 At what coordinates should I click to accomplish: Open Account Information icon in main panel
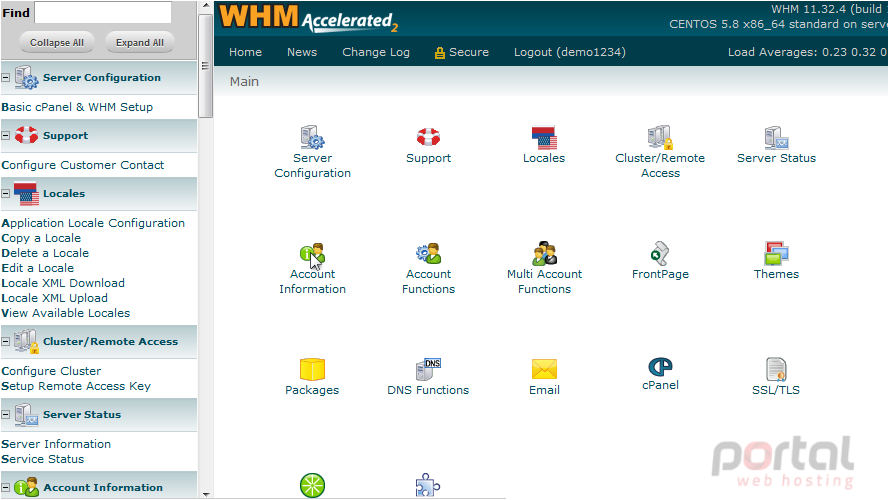tap(312, 253)
